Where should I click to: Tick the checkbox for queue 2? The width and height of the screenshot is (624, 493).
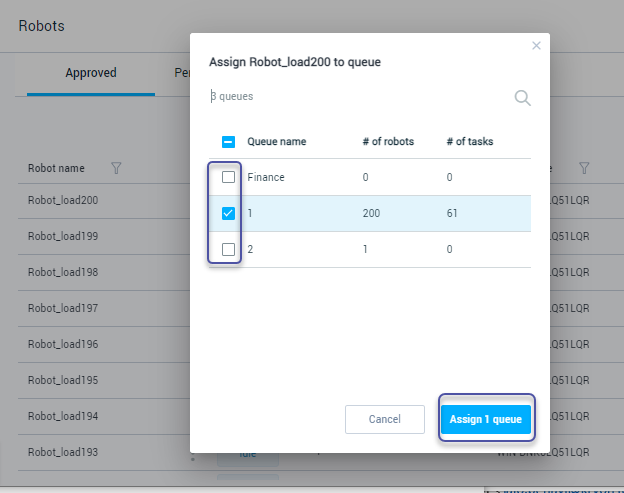(228, 249)
